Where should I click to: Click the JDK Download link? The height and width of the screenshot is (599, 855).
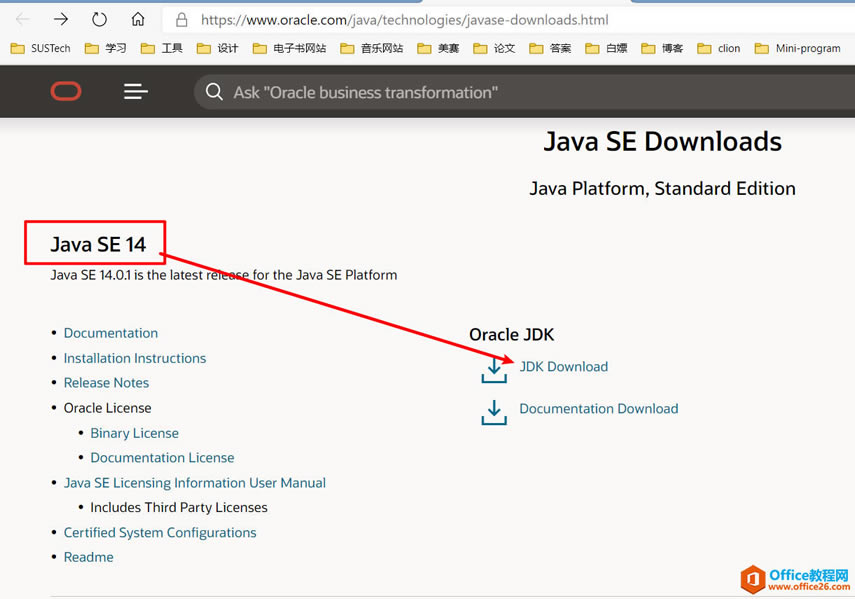pyautogui.click(x=563, y=366)
